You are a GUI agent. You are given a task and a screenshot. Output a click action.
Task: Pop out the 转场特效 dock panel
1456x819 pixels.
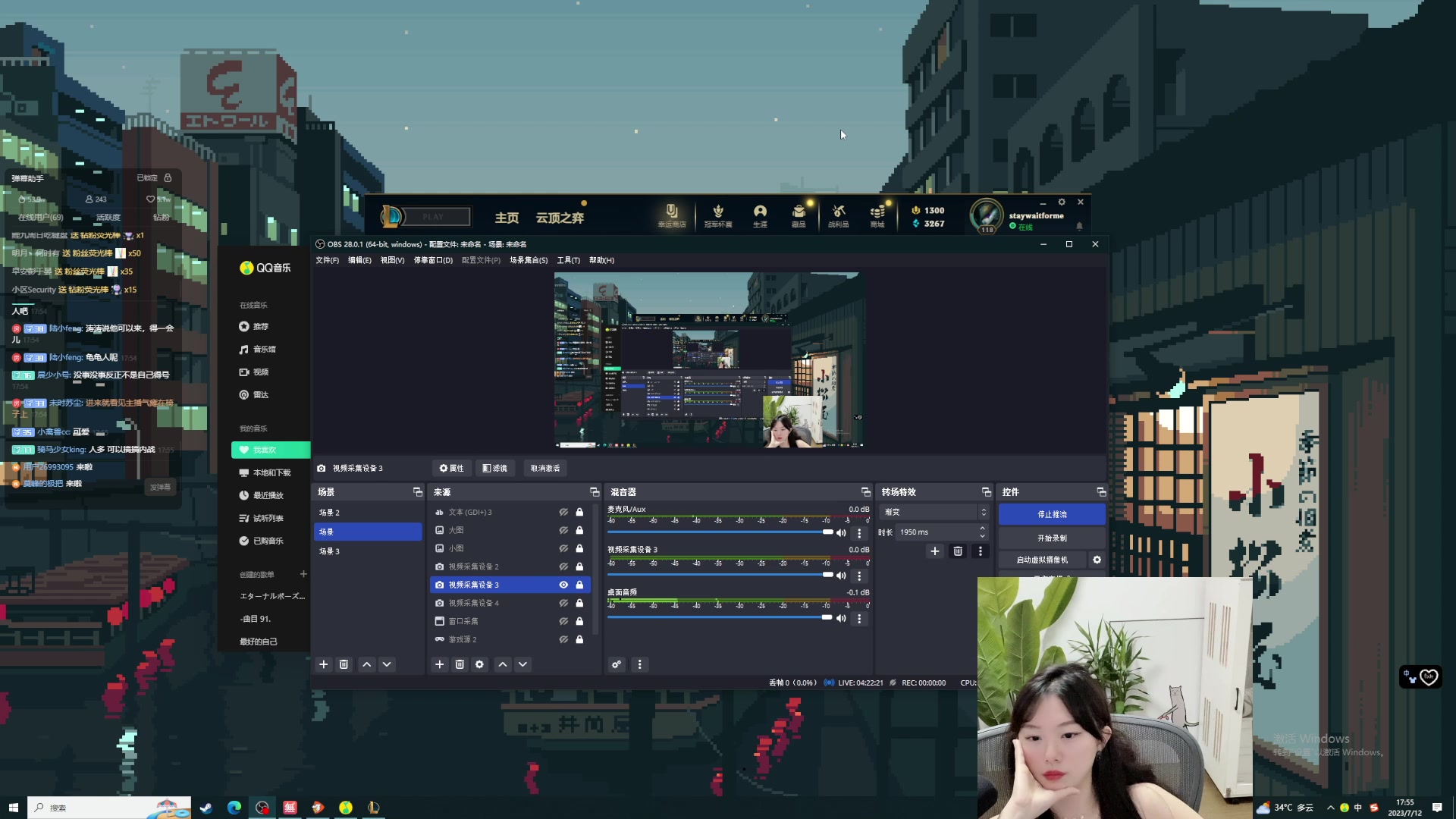(x=986, y=492)
